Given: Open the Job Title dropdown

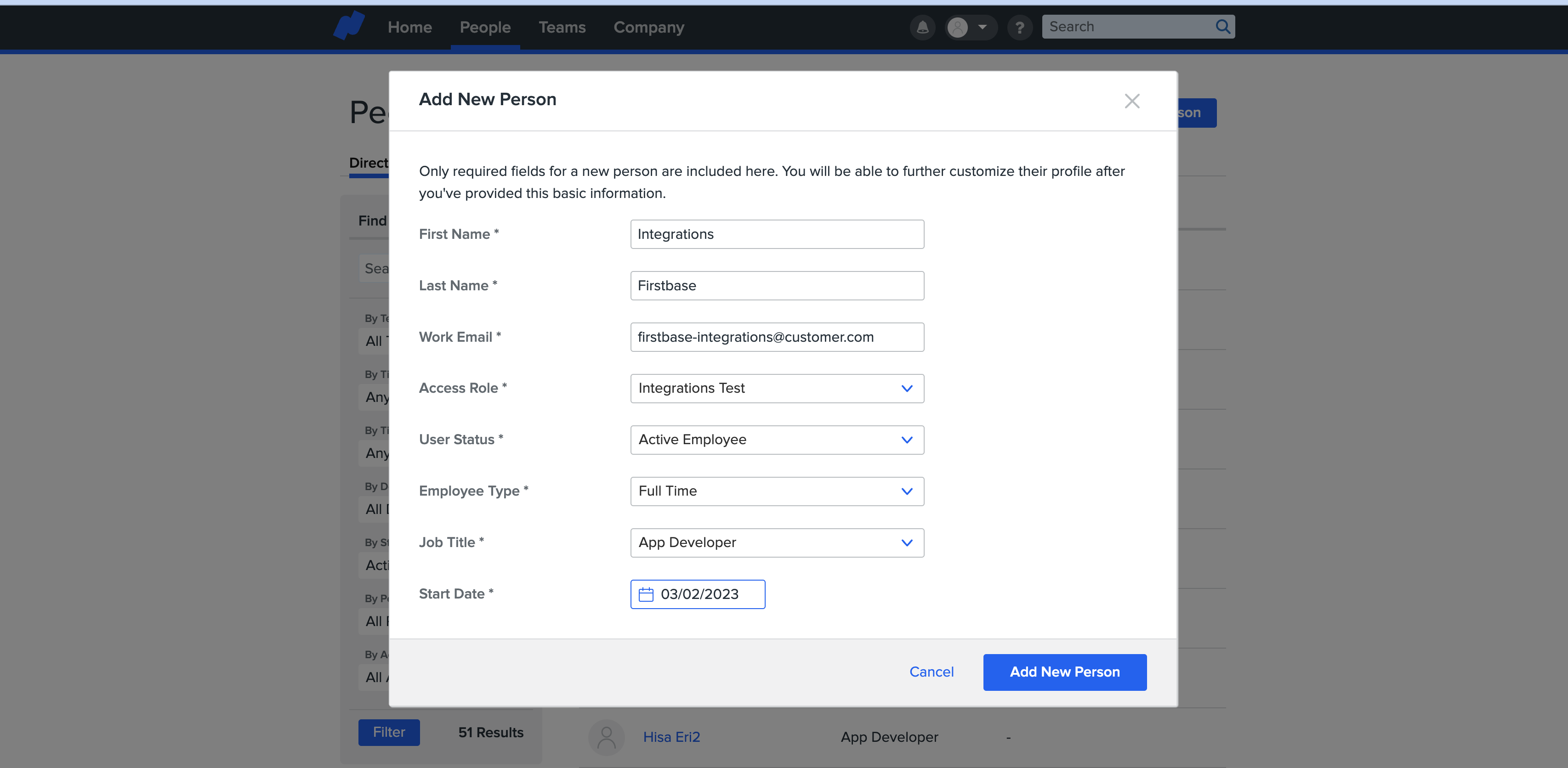Looking at the screenshot, I should click(777, 543).
